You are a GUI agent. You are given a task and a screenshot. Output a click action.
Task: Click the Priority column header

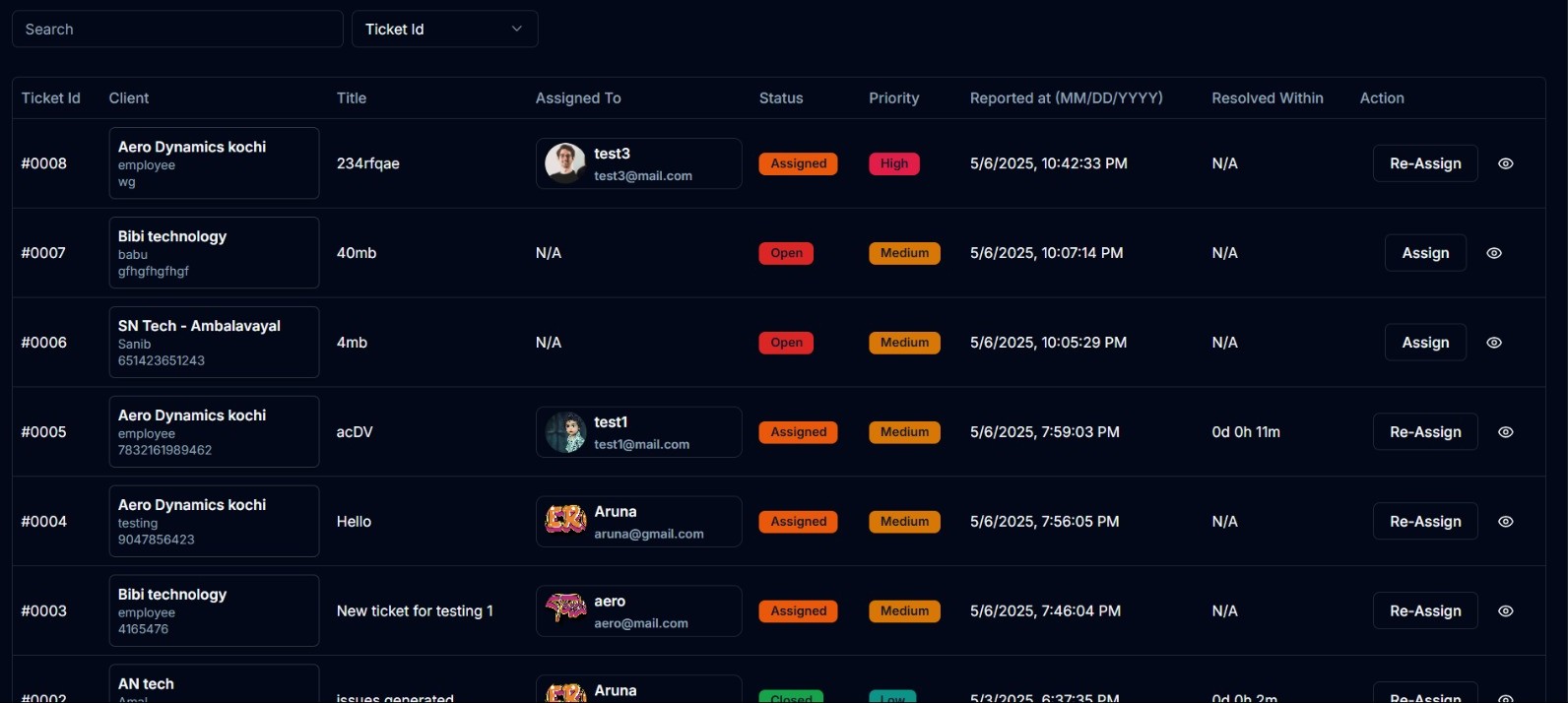tap(893, 98)
